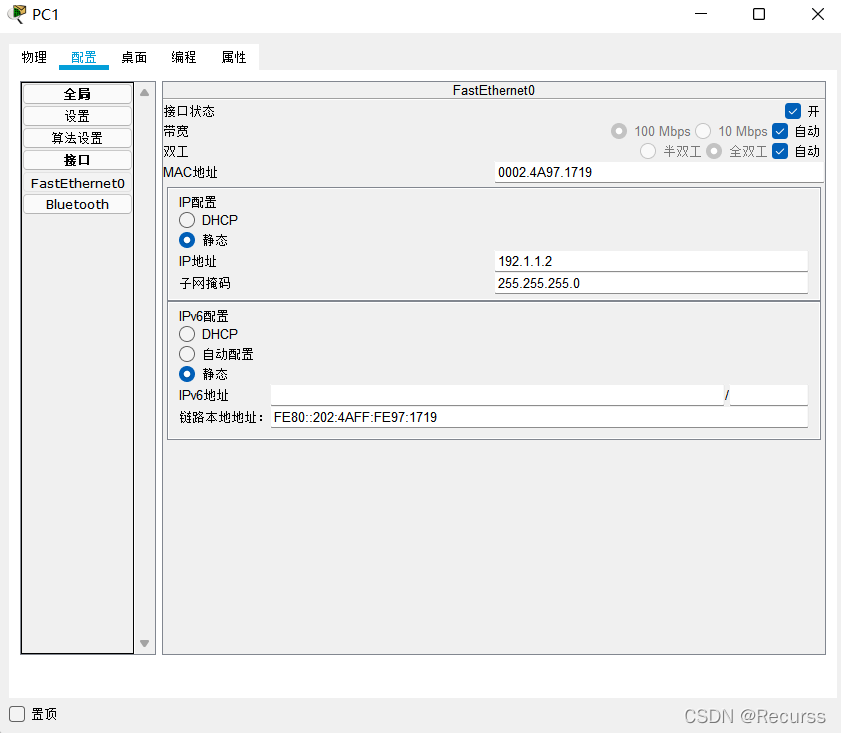Viewport: 841px width, 733px height.
Task: Click the 链路本地地址 field
Action: point(539,417)
